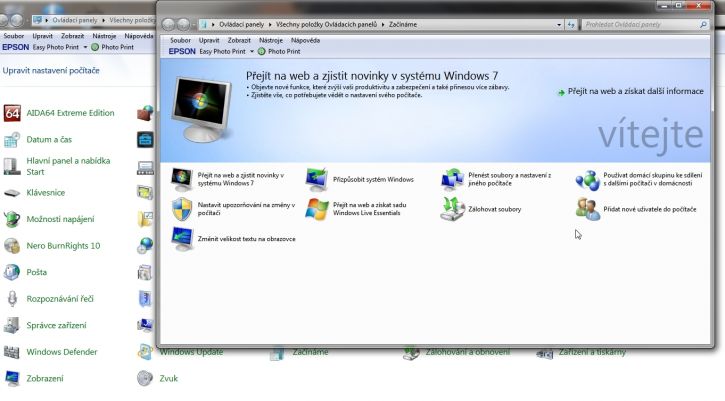Open the transfer files and settings icon
725x401 pixels.
[x=452, y=179]
